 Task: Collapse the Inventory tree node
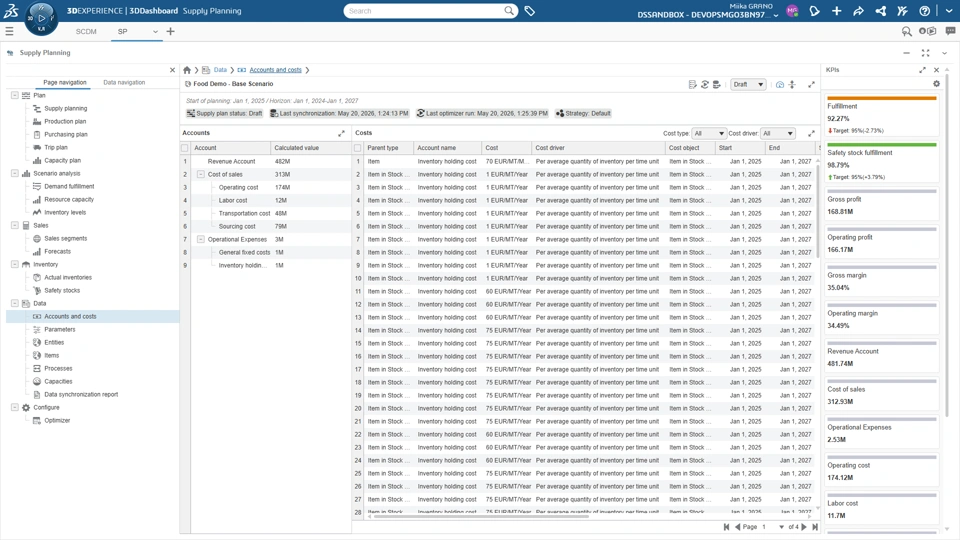(15, 264)
